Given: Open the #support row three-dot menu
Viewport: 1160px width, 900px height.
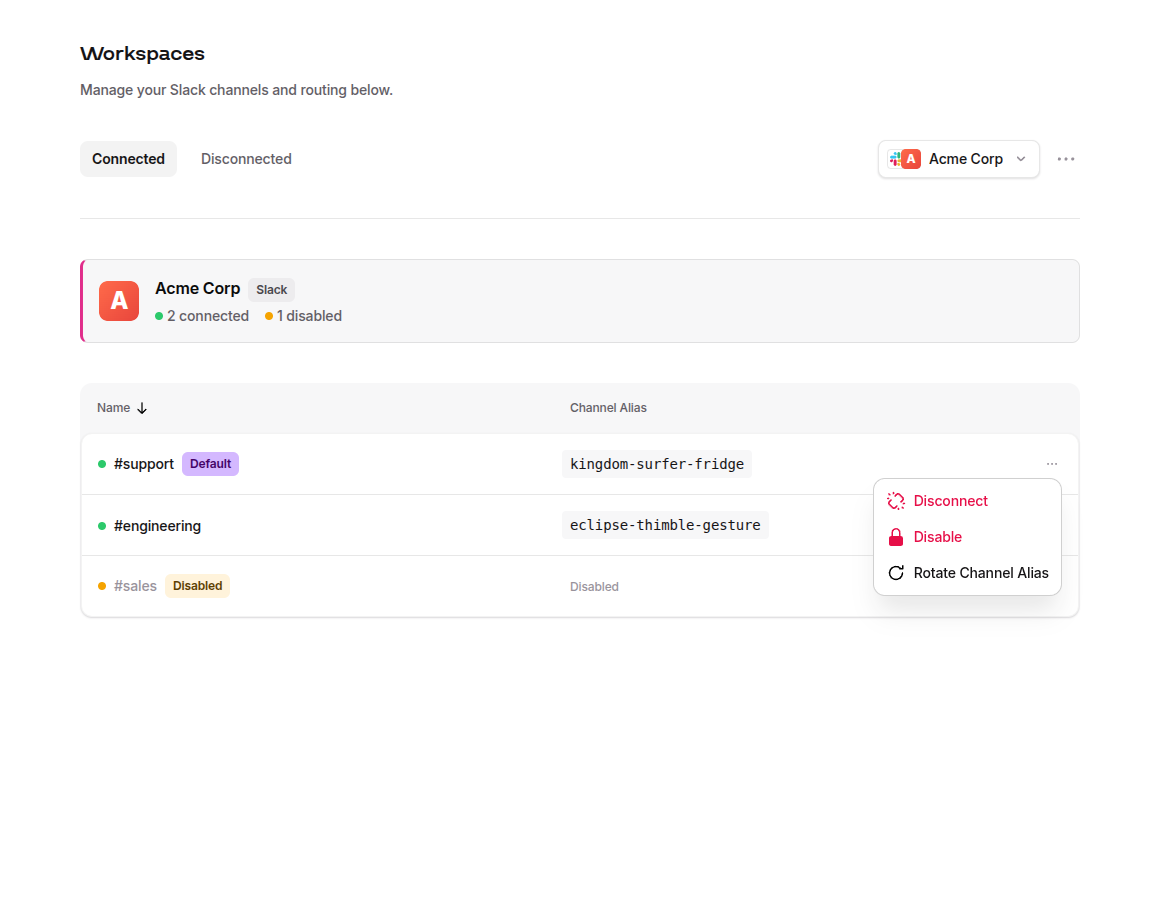Looking at the screenshot, I should pyautogui.click(x=1052, y=464).
